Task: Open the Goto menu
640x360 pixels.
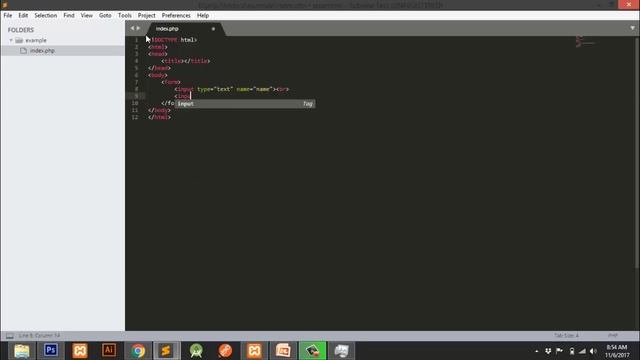Action: pyautogui.click(x=105, y=16)
